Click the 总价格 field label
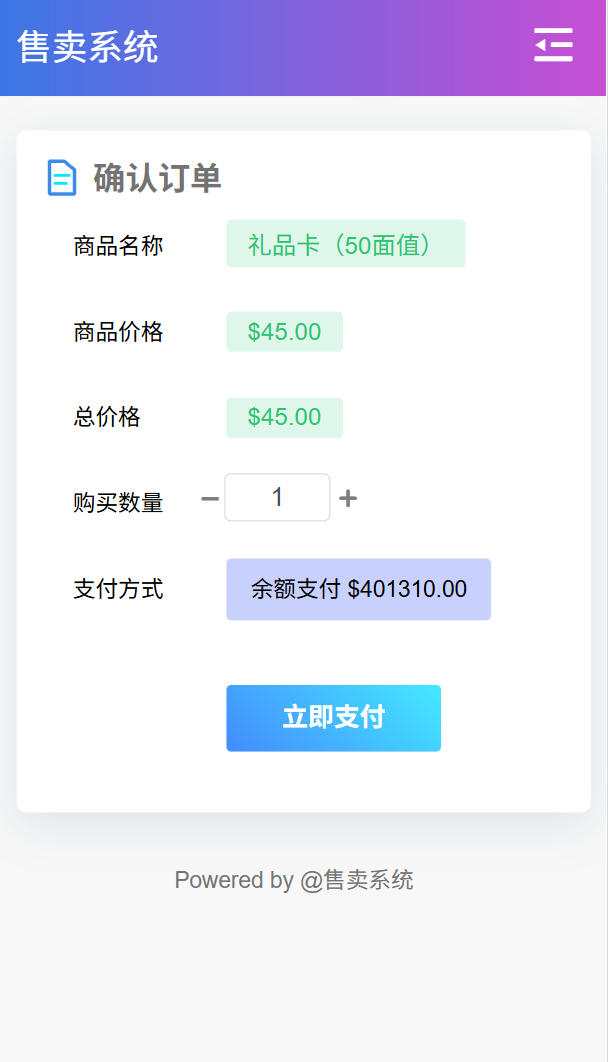Image resolution: width=608 pixels, height=1062 pixels. (107, 418)
